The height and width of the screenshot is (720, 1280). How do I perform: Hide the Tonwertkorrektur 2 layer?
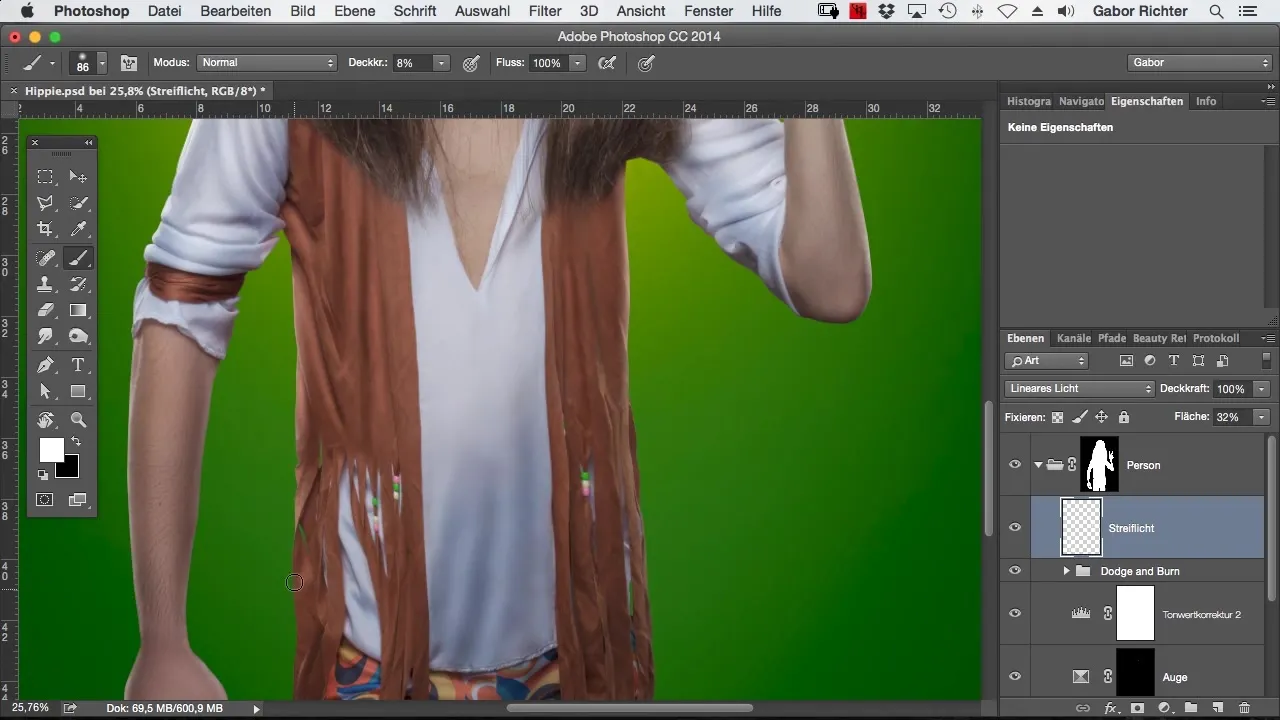tap(1015, 614)
